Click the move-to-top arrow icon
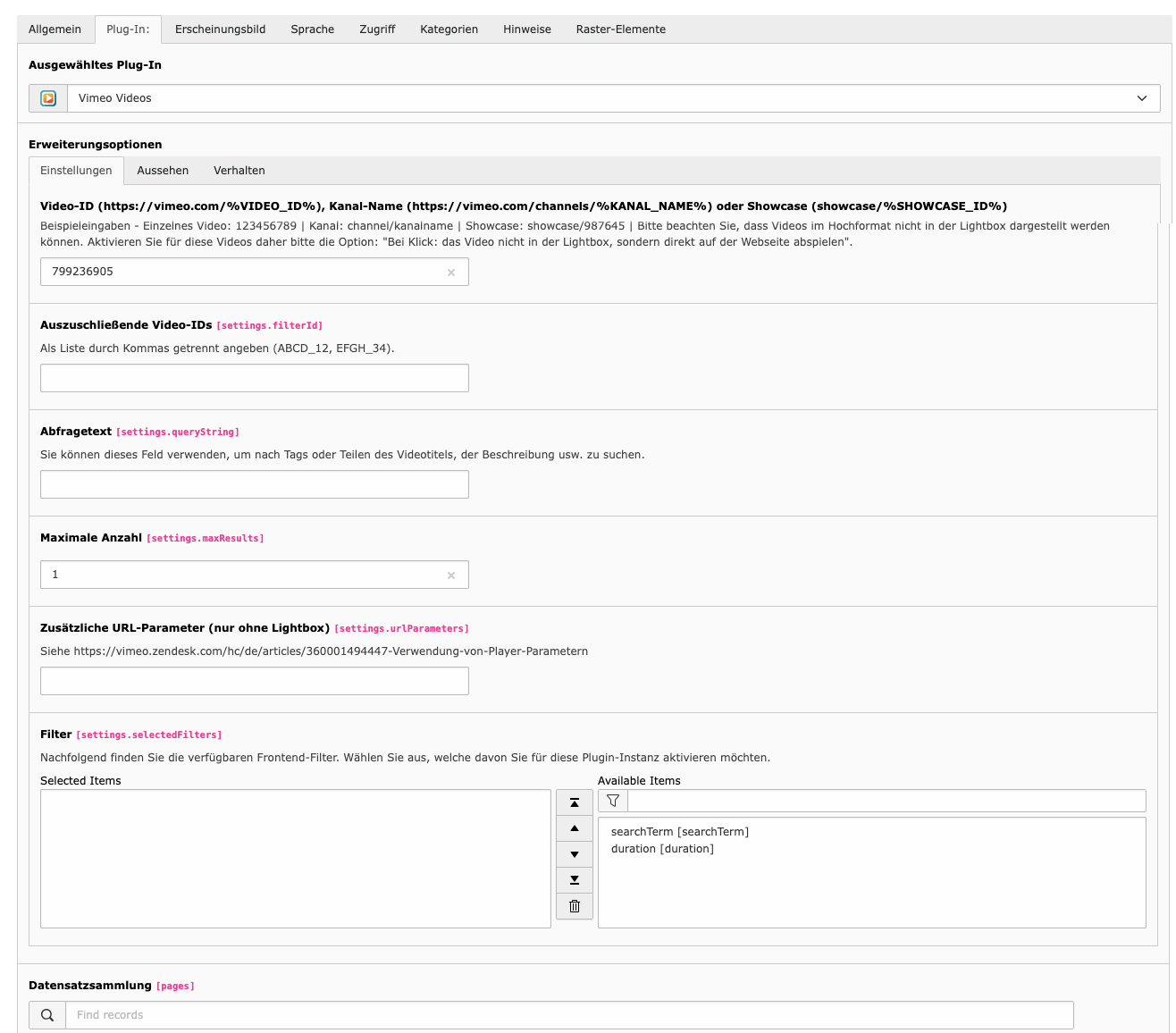The image size is (1176, 1033). (x=575, y=802)
